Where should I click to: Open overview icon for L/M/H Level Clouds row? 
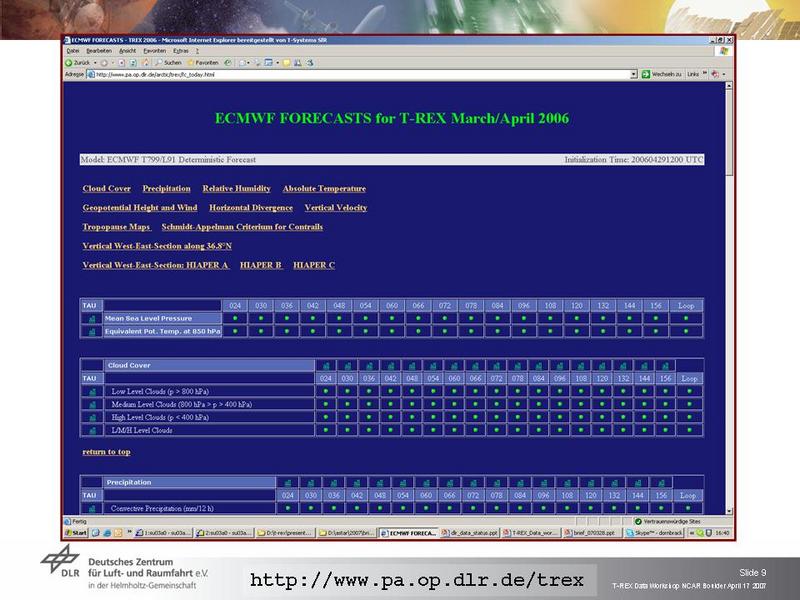pyautogui.click(x=92, y=431)
